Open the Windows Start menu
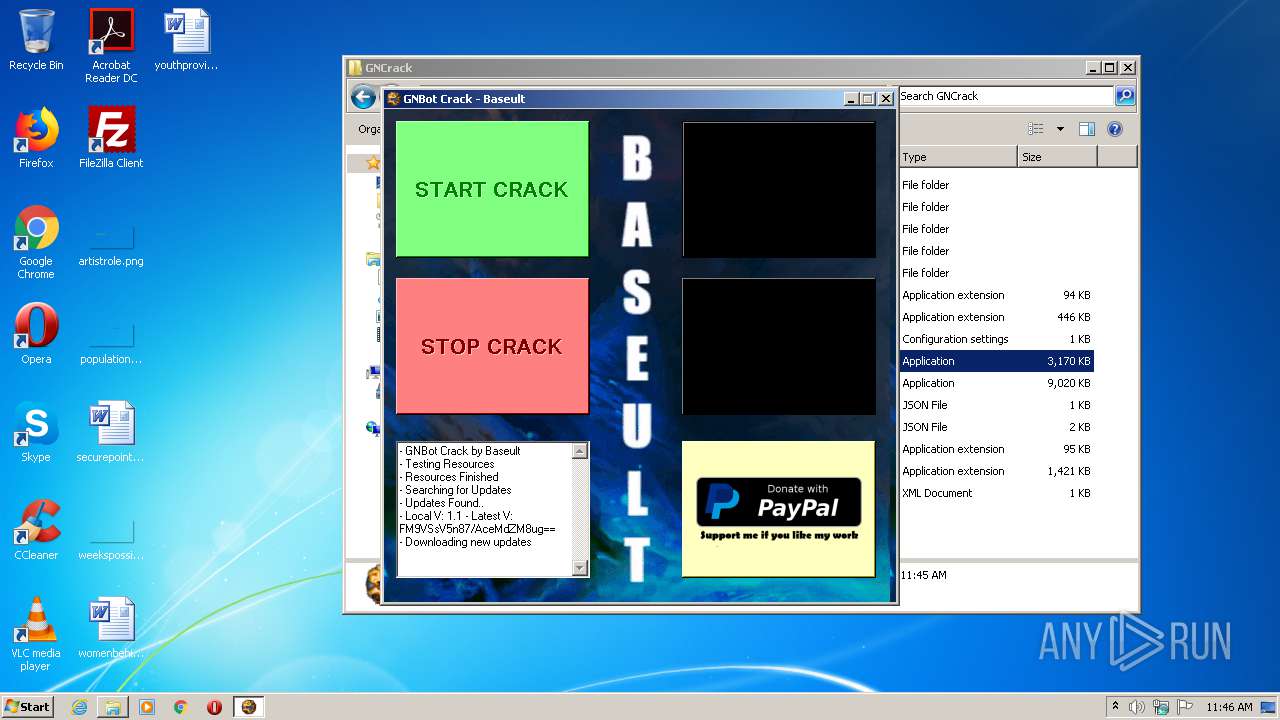Viewport: 1280px width, 720px height. click(28, 706)
